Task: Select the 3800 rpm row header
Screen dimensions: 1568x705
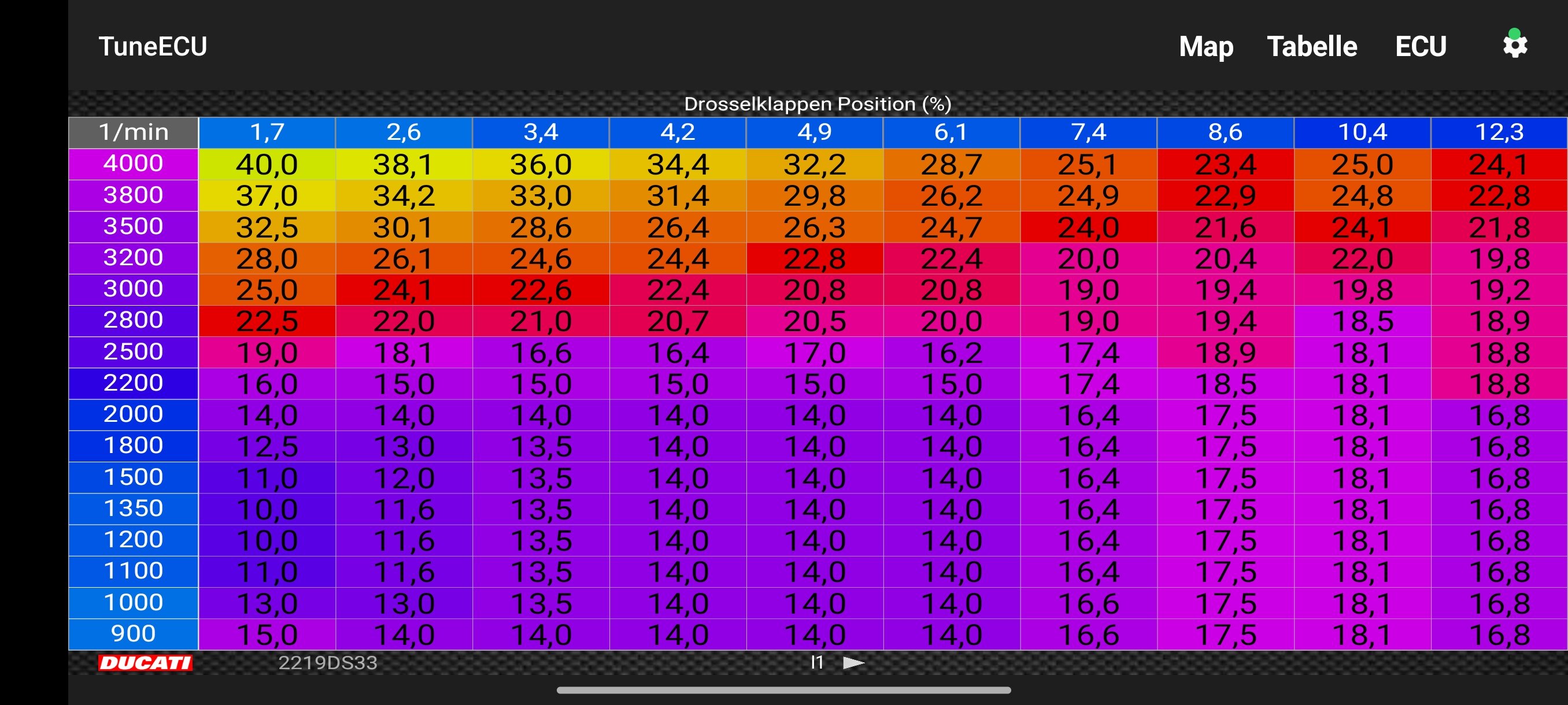Action: 134,195
